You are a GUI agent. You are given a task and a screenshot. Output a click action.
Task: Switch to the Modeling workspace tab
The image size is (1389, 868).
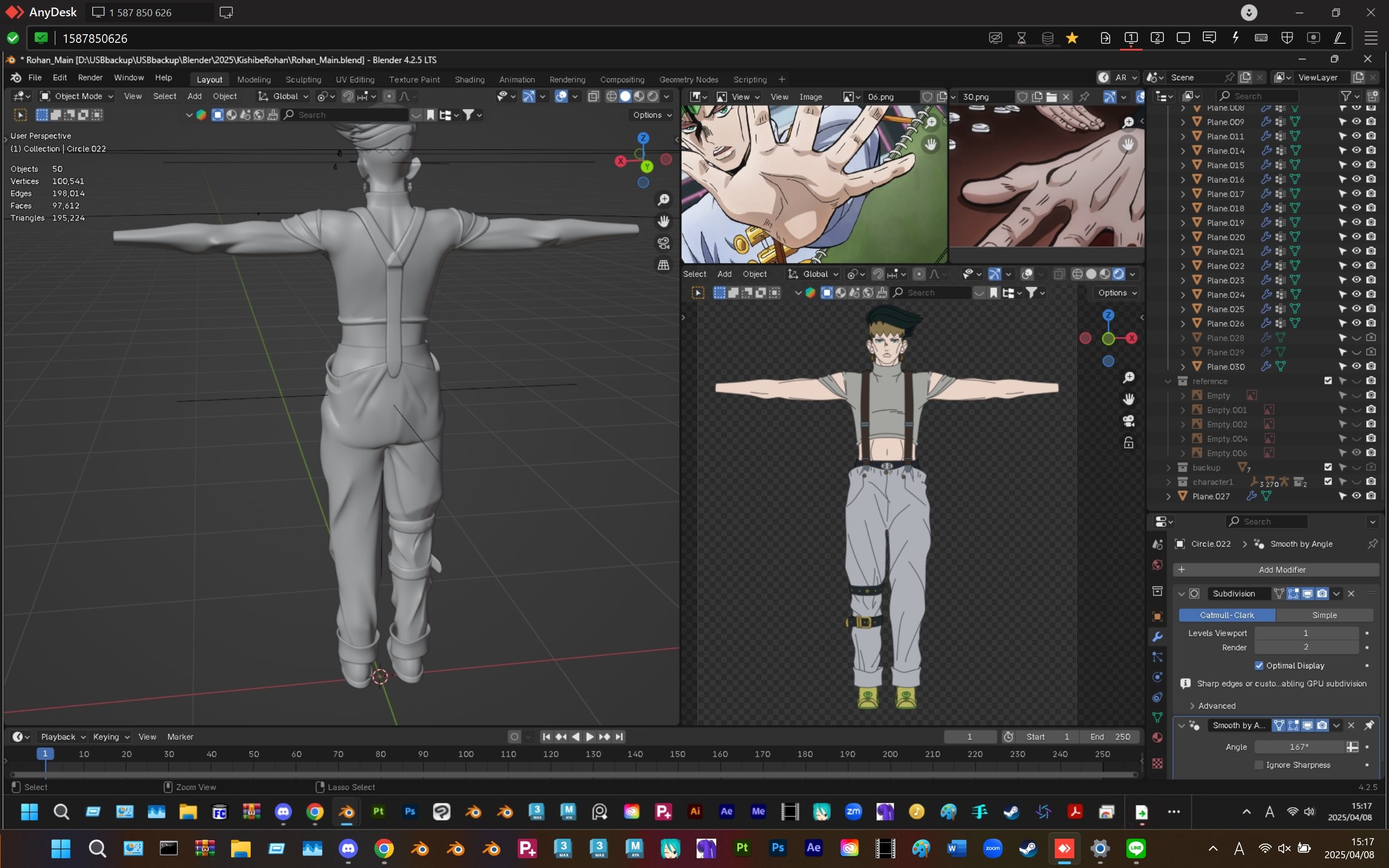[x=254, y=79]
